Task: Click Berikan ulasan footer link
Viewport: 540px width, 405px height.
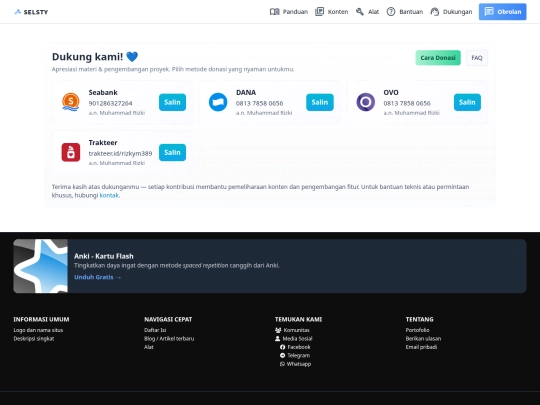Action: [423, 339]
